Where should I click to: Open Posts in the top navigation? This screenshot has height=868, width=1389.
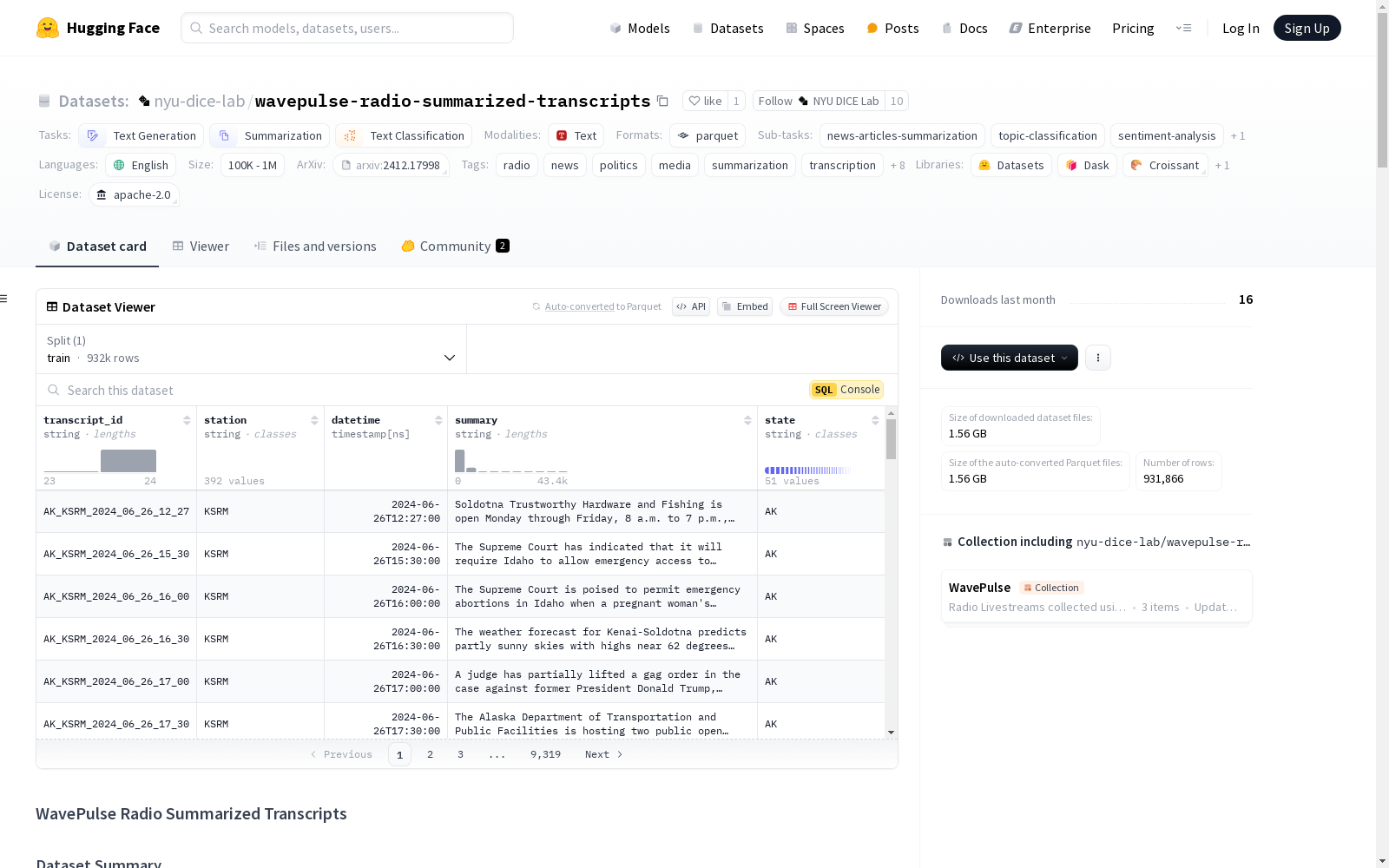pyautogui.click(x=892, y=28)
